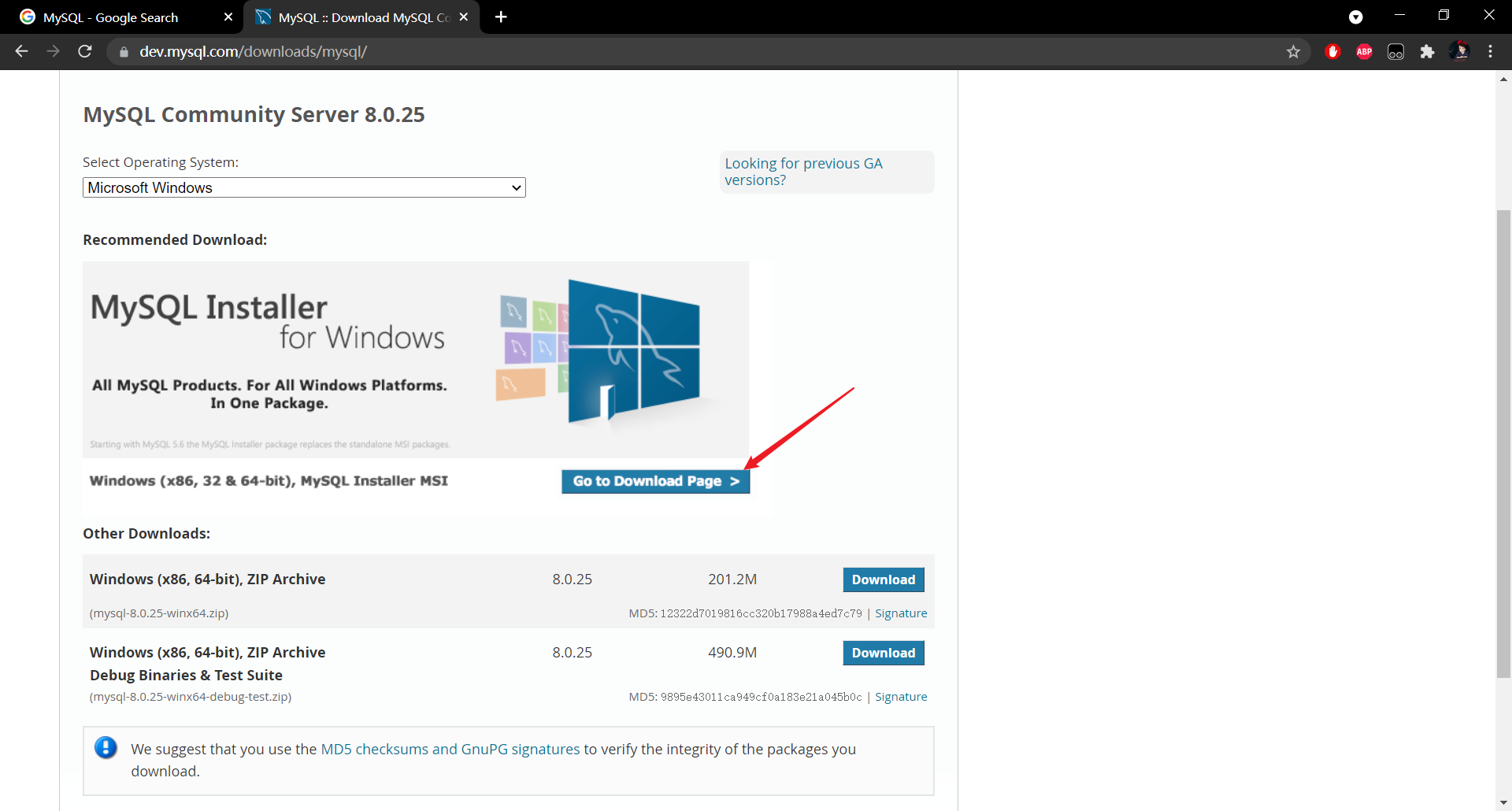Select the MySQL Download MySQL Community tab
Image resolution: width=1512 pixels, height=811 pixels.
[x=362, y=17]
